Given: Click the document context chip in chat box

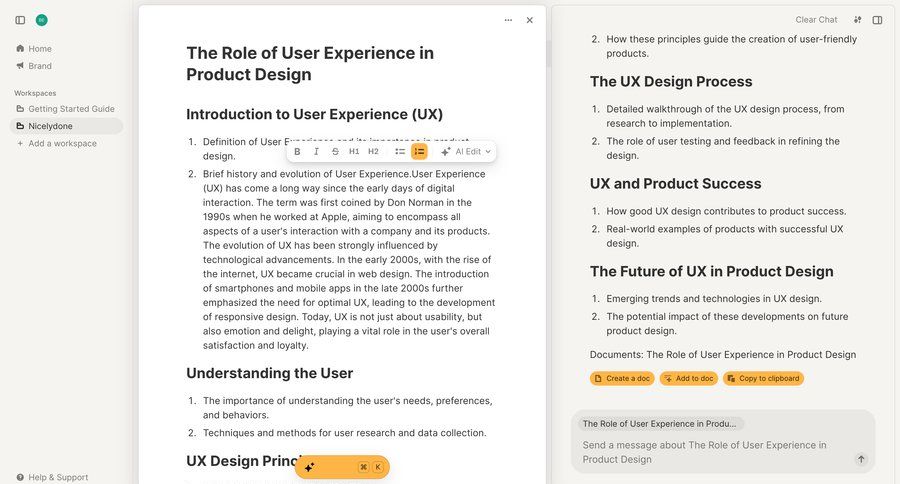Looking at the screenshot, I should tap(660, 424).
